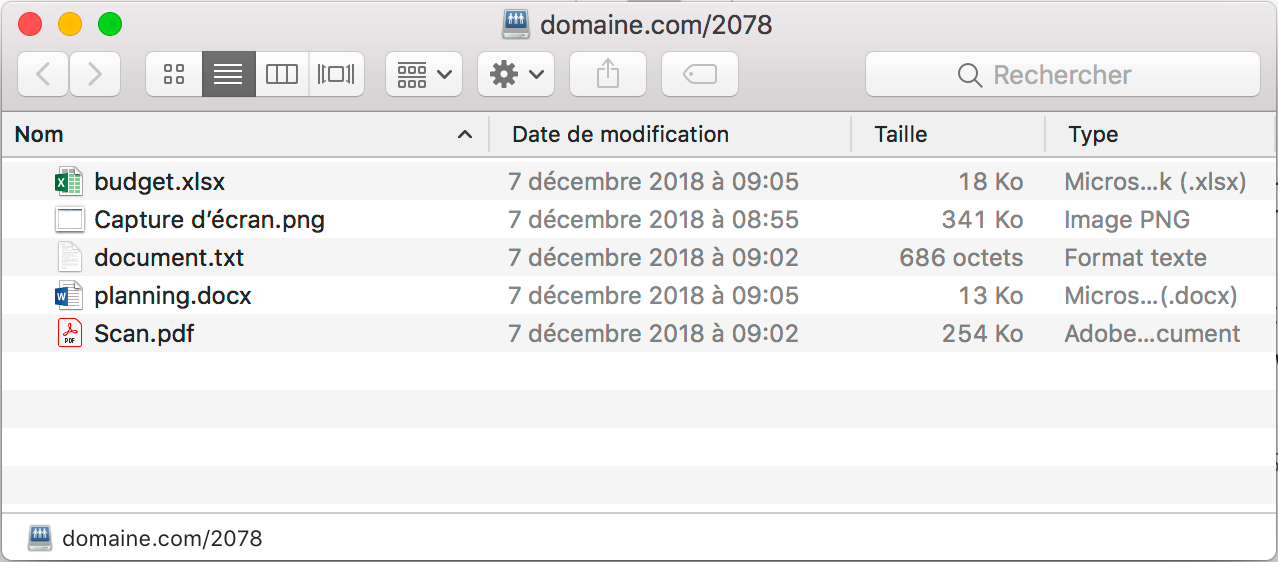Screen dimensions: 1278x562
Task: Click the window title domaine.com/2078
Action: click(656, 24)
